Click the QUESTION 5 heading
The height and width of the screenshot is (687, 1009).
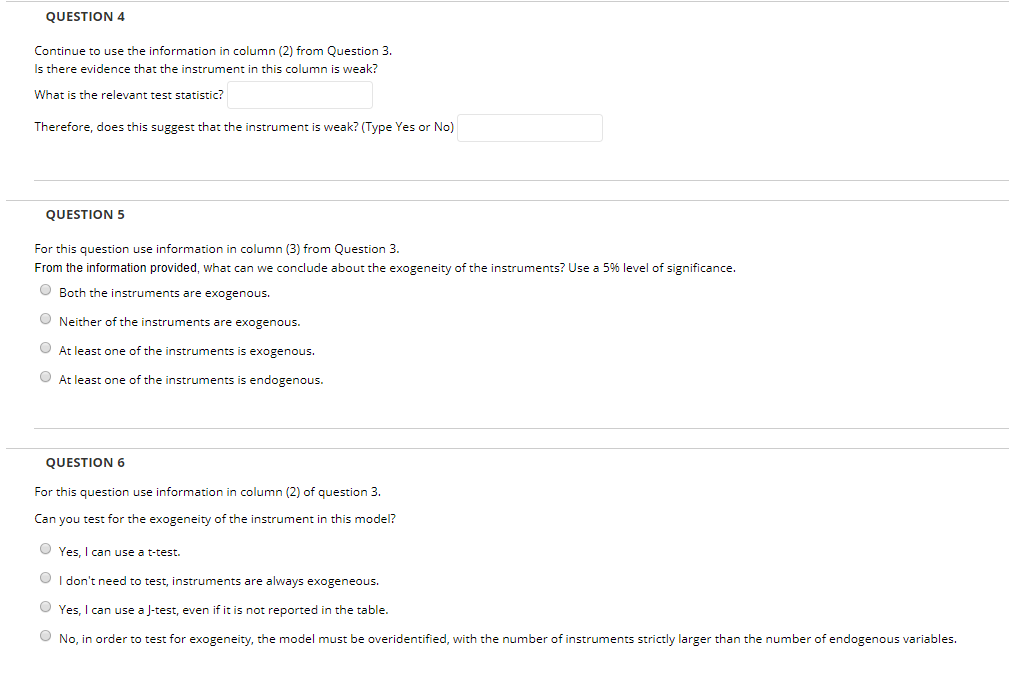coord(85,214)
